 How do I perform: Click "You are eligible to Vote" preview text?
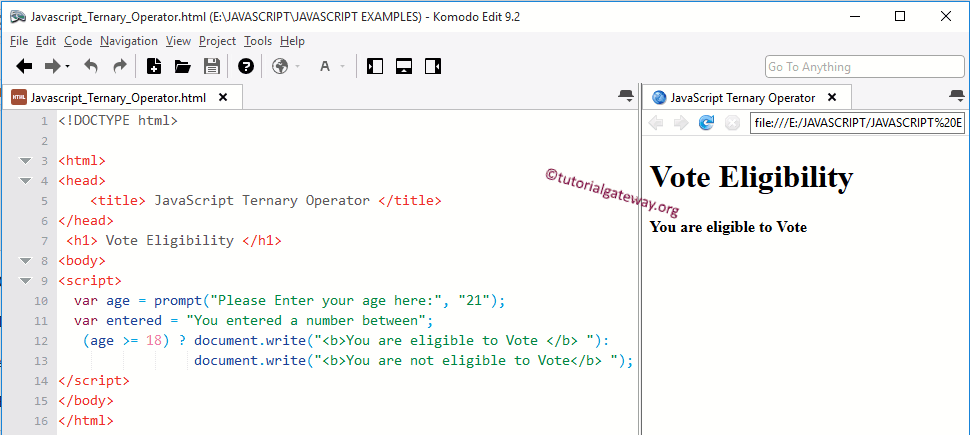[x=728, y=227]
